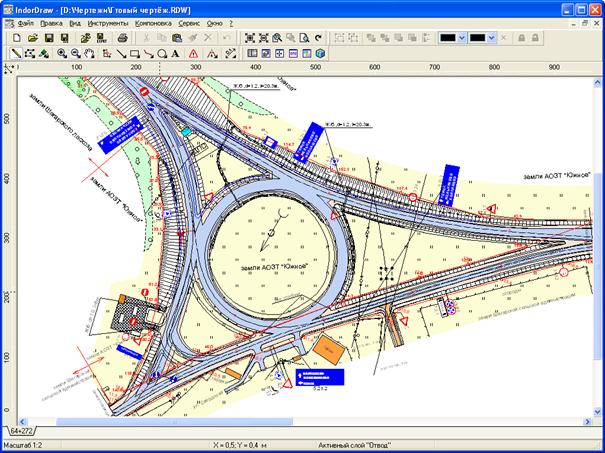This screenshot has width=605, height=453.
Task: Choose the Rectangle drawing tool
Action: point(135,53)
